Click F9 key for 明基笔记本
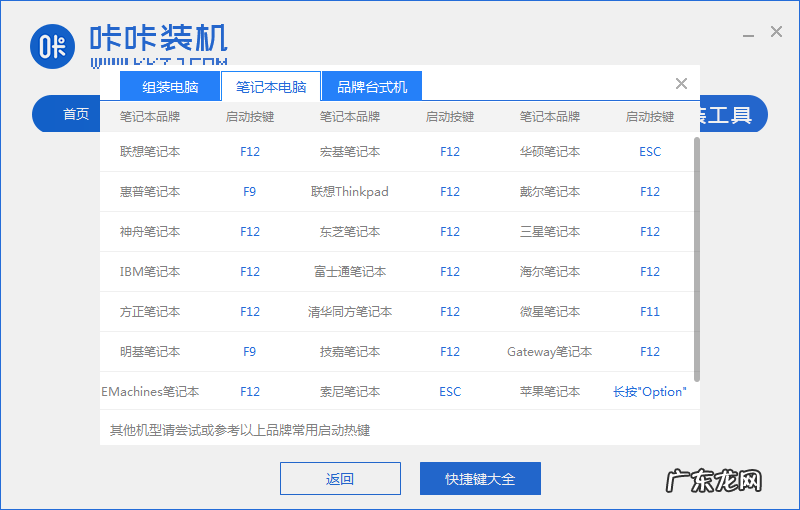 (x=249, y=352)
